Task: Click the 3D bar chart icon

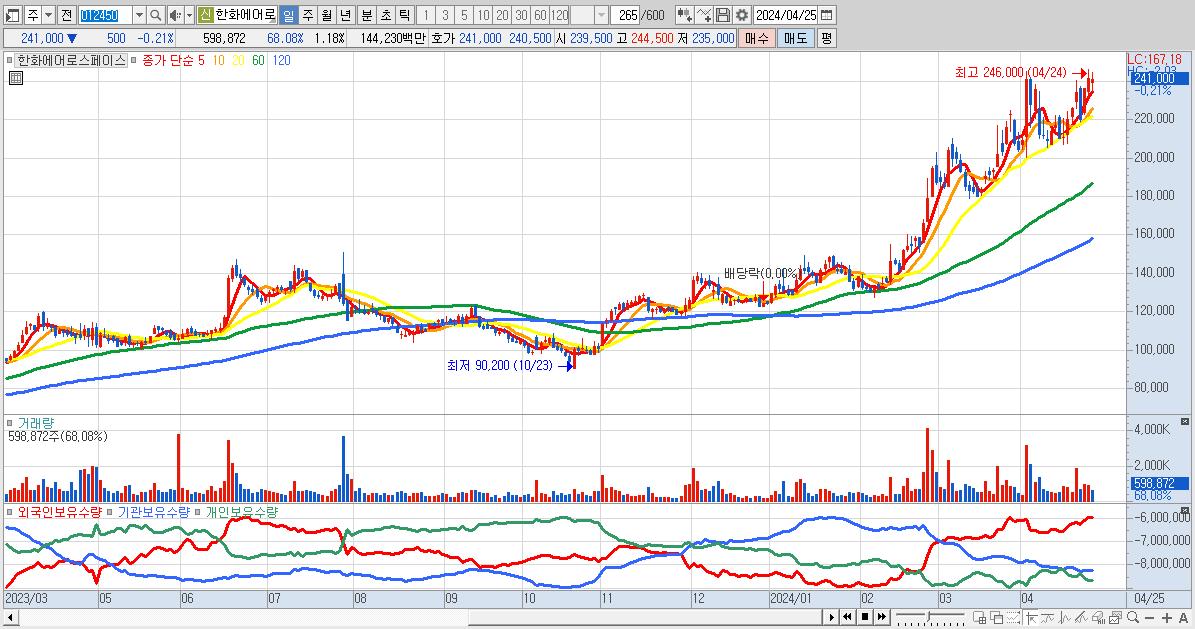Action: [1098, 617]
